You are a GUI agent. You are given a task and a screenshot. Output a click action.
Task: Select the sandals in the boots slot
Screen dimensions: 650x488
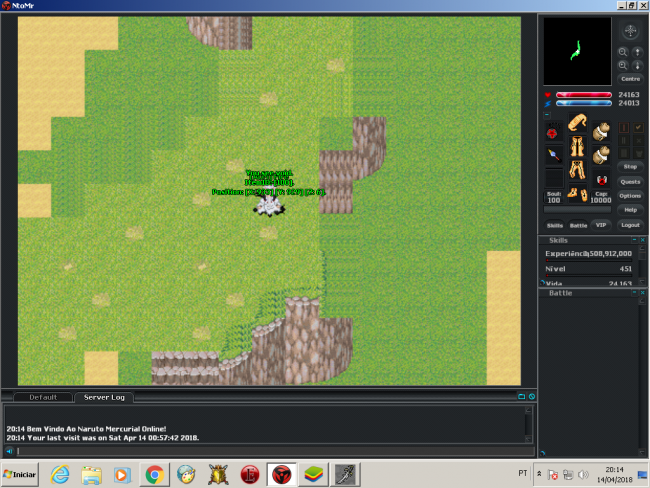pyautogui.click(x=577, y=194)
